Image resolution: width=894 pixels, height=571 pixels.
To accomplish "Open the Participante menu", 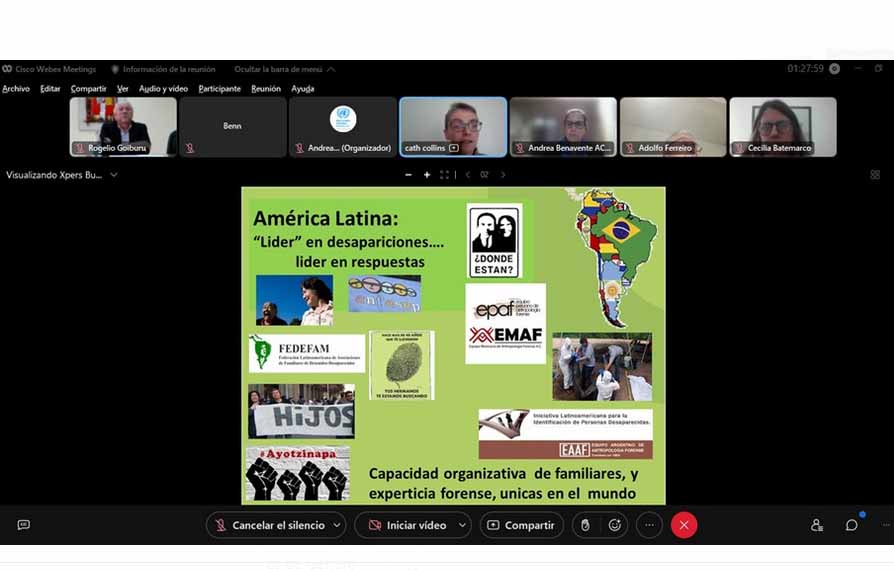I will click(220, 88).
